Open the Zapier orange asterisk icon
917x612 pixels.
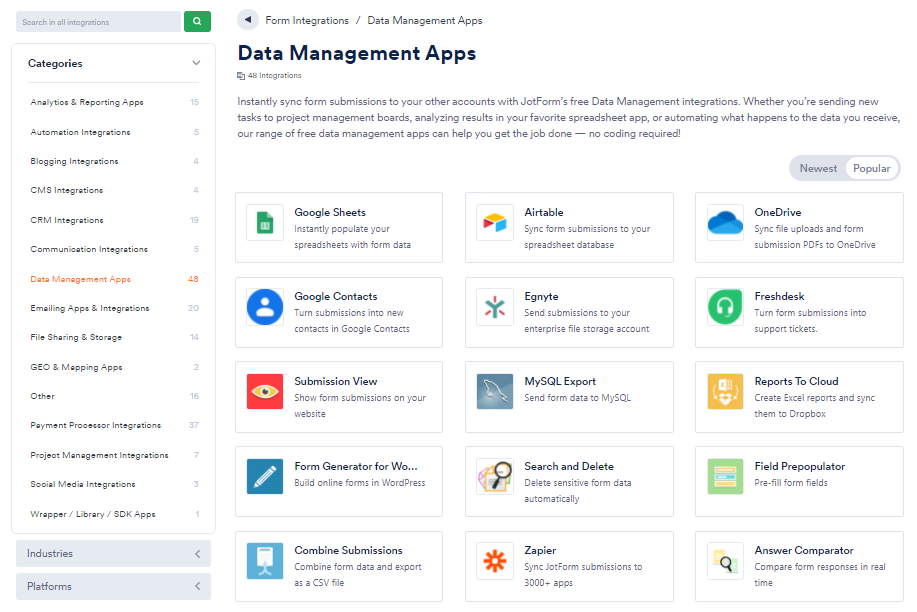tap(495, 561)
